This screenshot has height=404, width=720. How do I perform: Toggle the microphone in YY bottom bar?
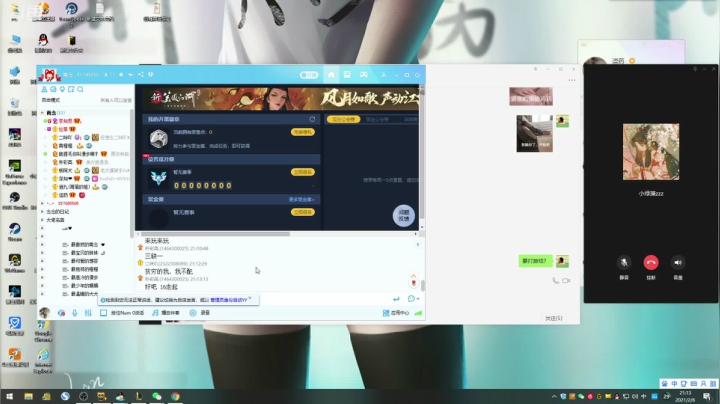tap(74, 313)
